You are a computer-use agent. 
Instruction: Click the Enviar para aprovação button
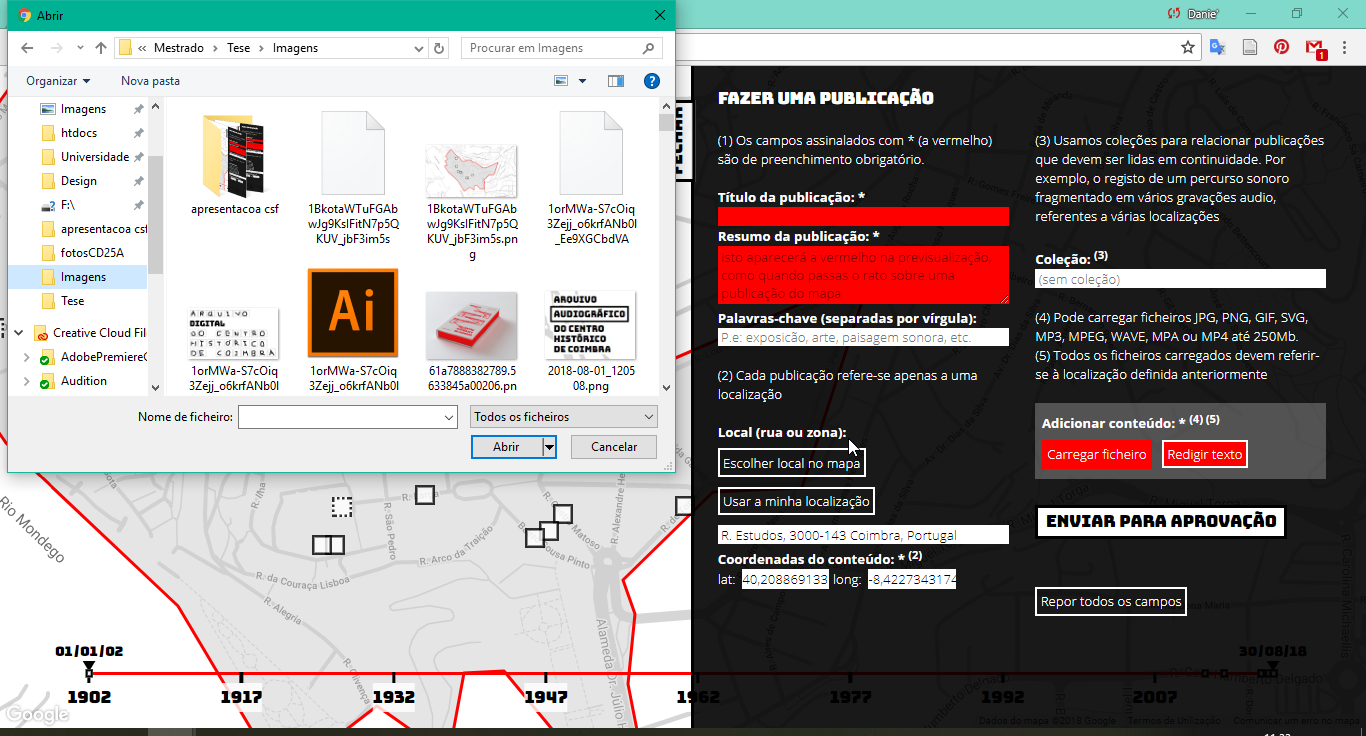[x=1160, y=521]
